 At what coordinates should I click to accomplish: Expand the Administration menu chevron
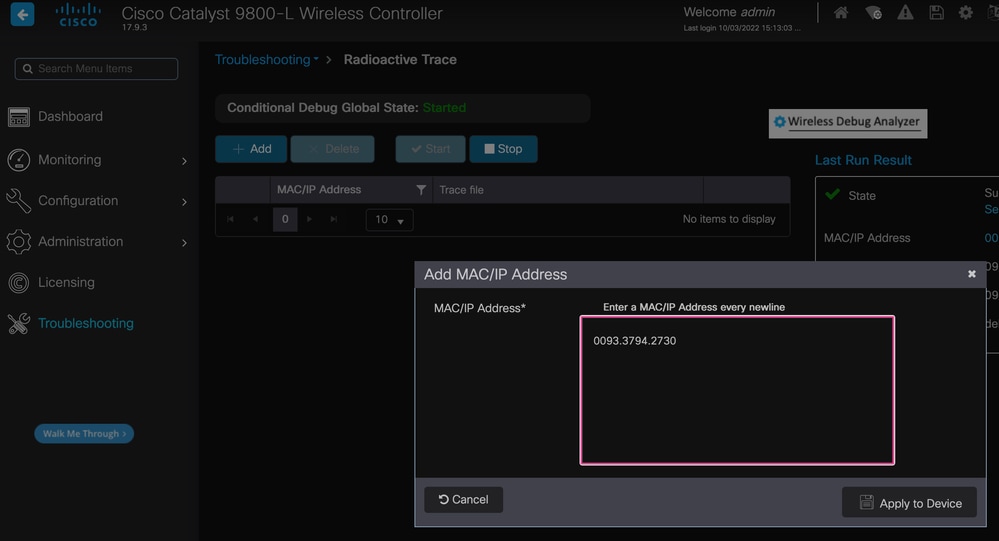[184, 243]
